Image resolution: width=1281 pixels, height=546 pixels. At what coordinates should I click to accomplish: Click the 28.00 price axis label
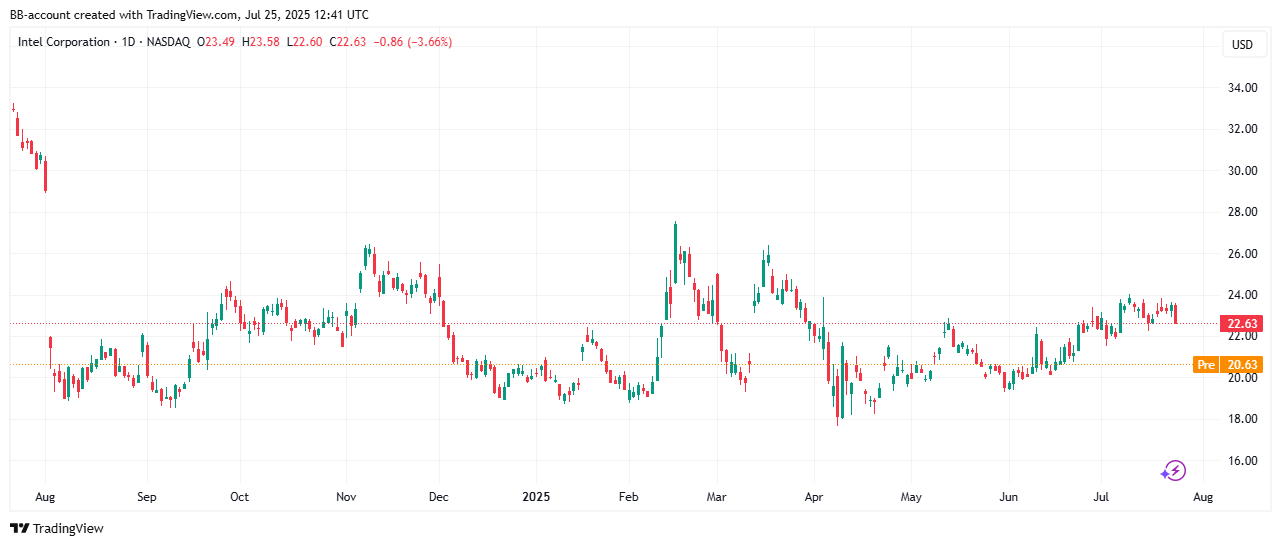pyautogui.click(x=1244, y=212)
